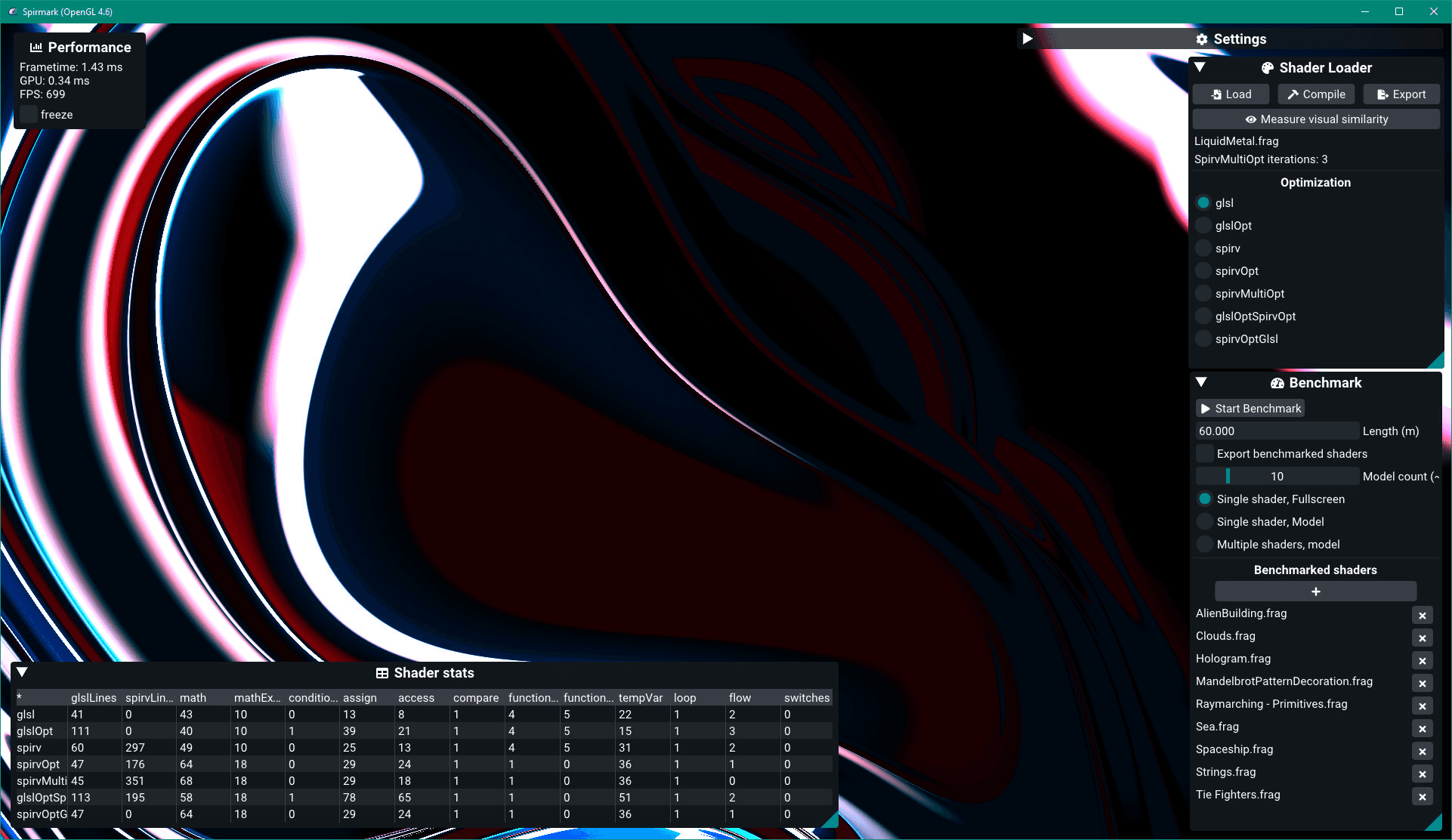Click Measure visual similarity button
The image size is (1452, 840).
tap(1315, 119)
